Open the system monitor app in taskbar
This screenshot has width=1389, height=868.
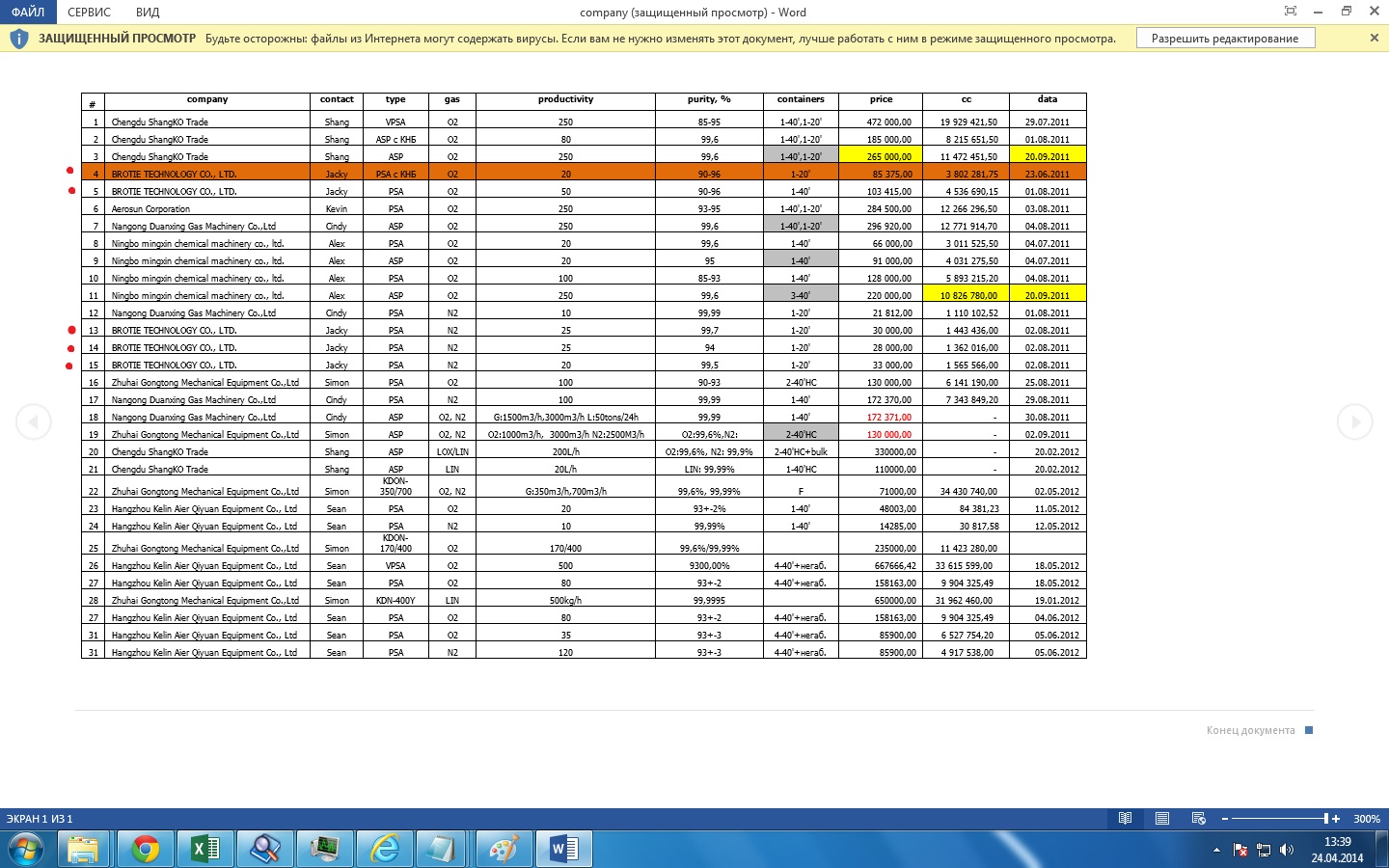point(325,849)
